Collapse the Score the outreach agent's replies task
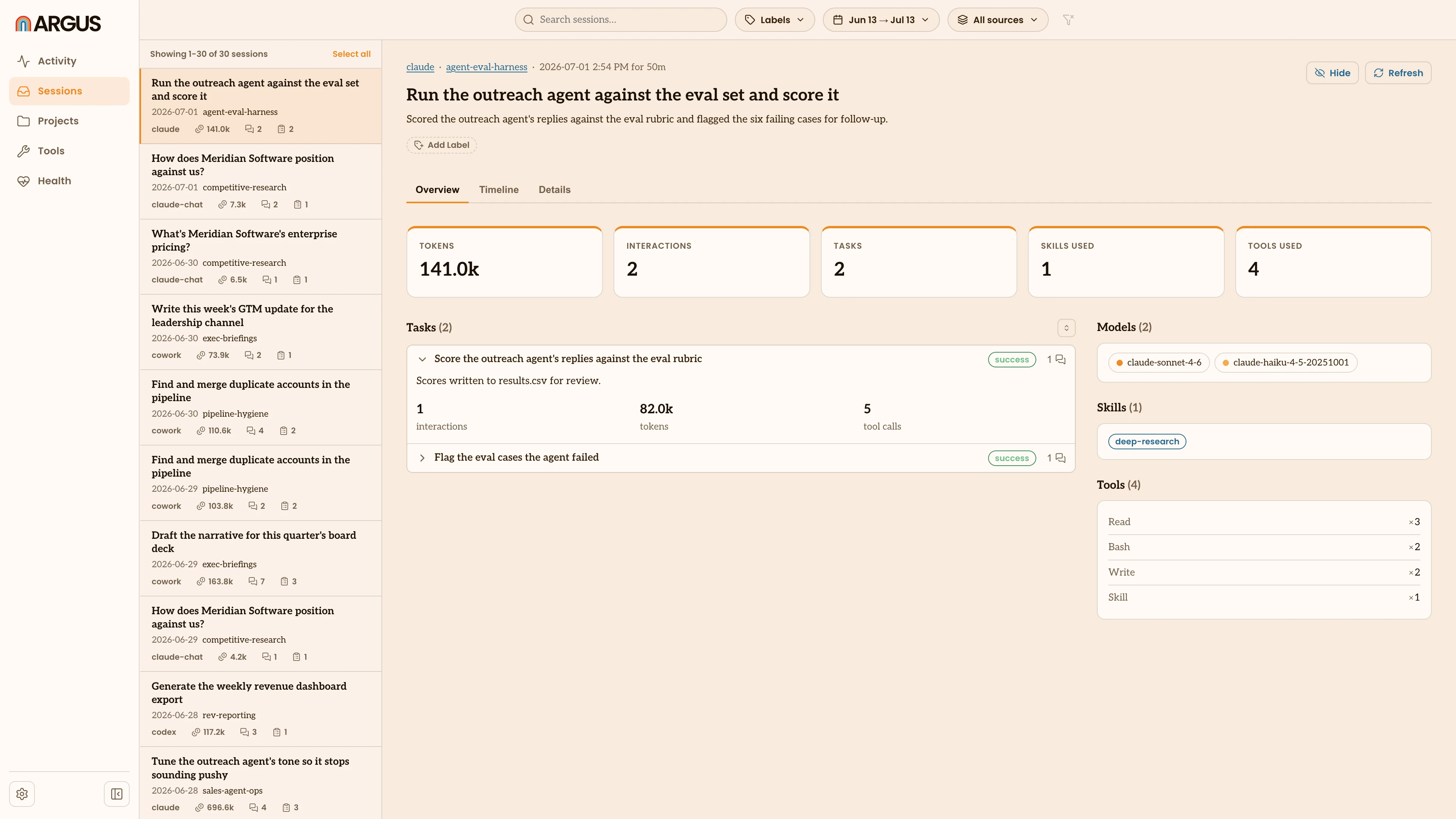This screenshot has width=1456, height=819. [x=422, y=359]
